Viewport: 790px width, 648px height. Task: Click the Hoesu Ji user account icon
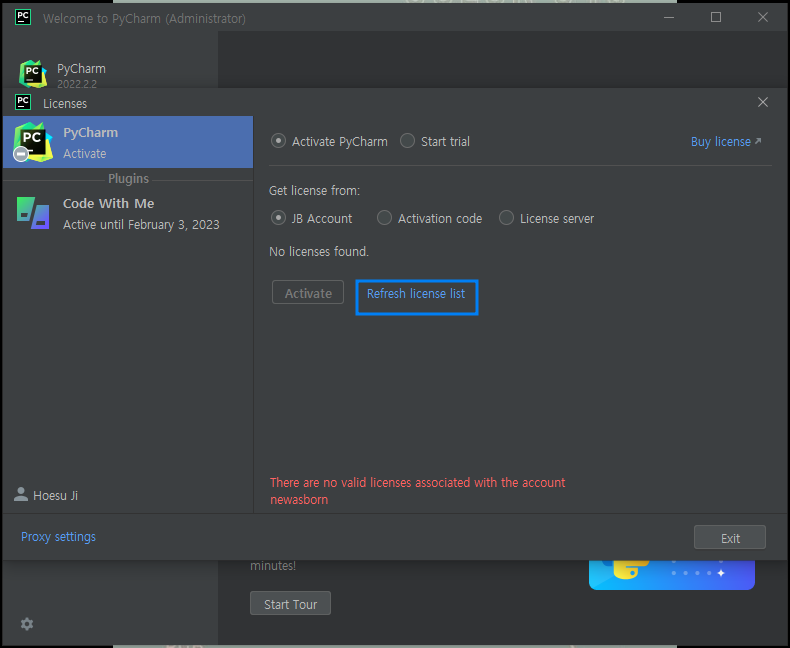[x=21, y=494]
